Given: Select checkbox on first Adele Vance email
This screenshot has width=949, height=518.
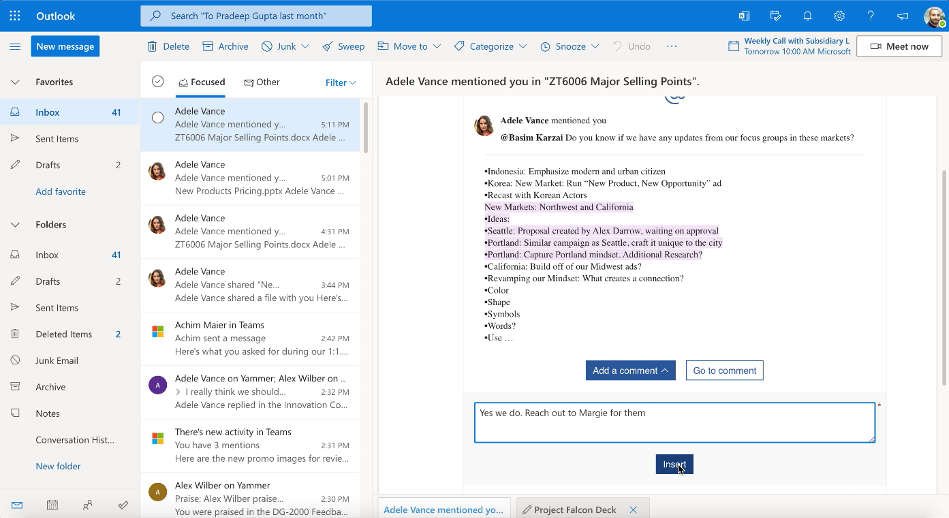Looking at the screenshot, I should click(157, 117).
